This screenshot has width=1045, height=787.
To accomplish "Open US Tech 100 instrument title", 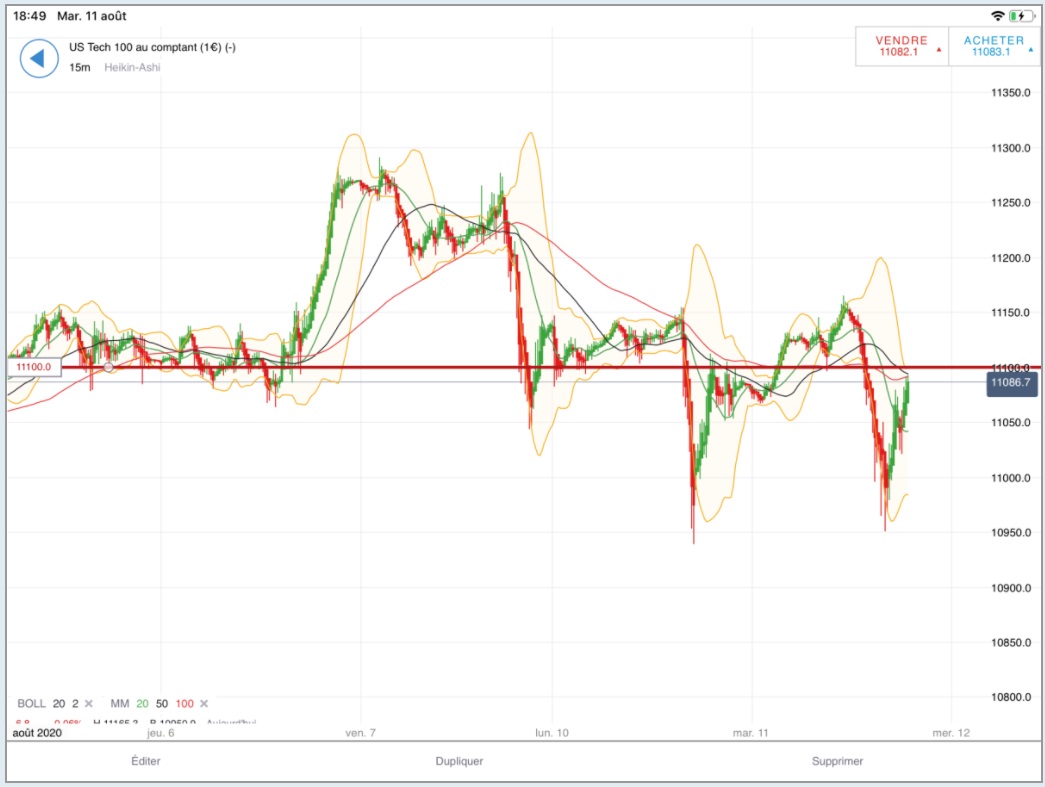I will tap(152, 47).
